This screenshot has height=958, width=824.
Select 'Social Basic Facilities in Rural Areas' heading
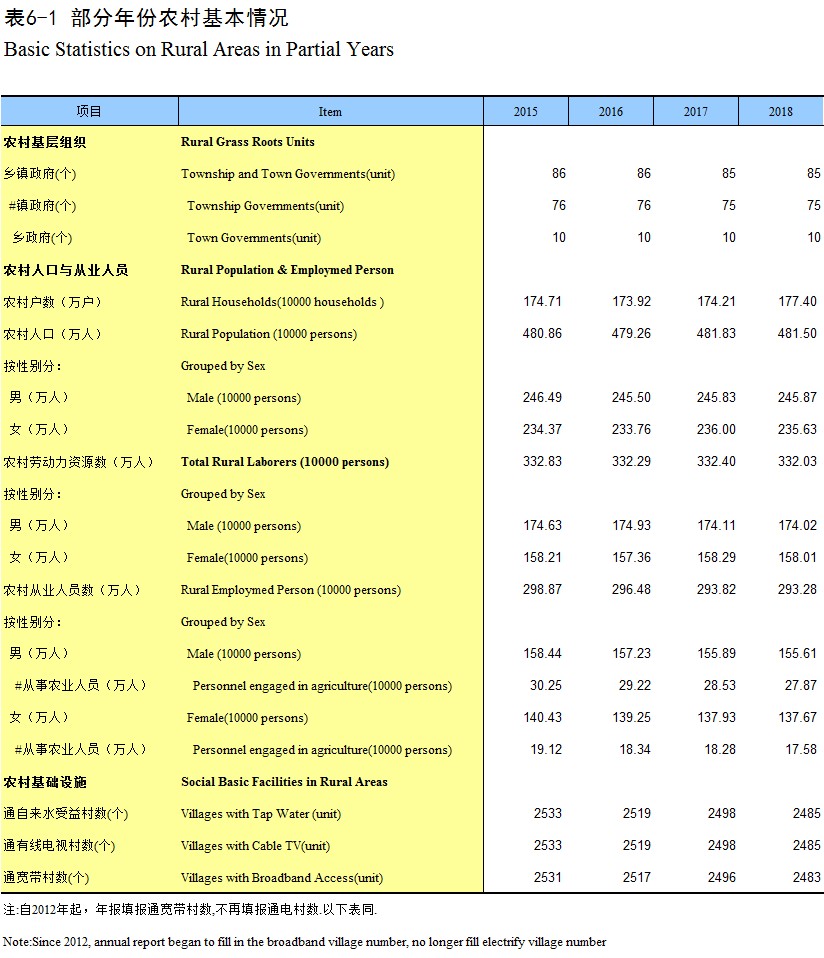284,782
